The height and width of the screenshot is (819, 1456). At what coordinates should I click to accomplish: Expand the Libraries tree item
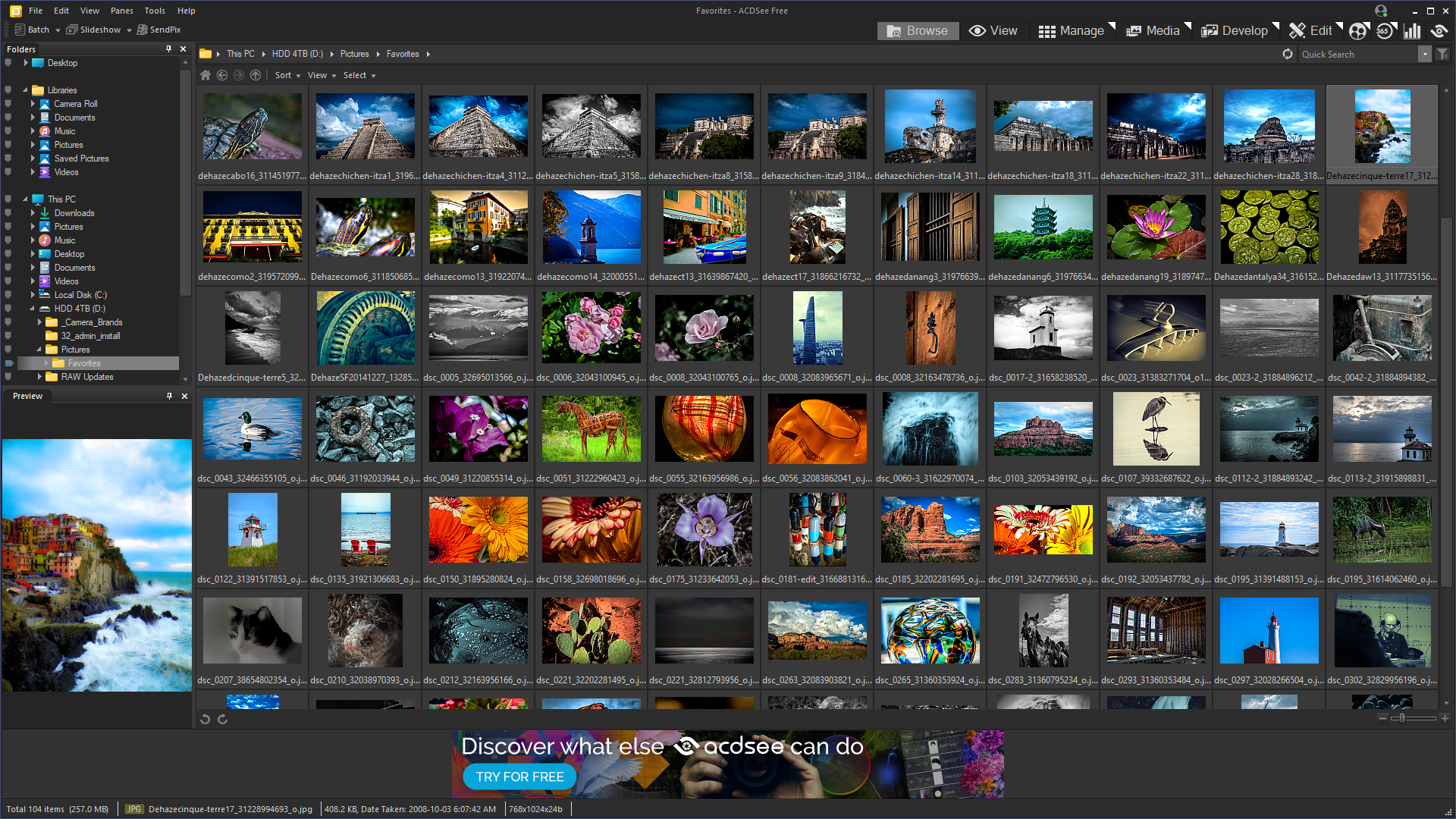click(24, 90)
